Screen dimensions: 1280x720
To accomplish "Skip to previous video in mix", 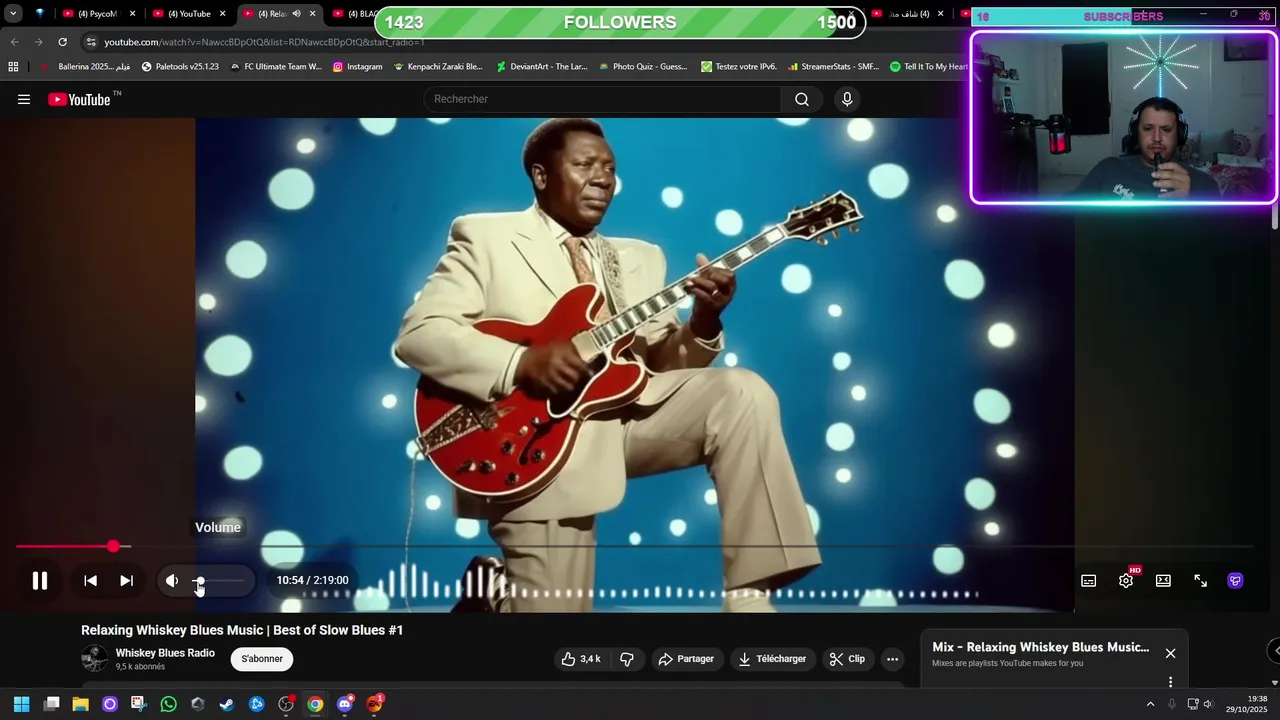I will pos(90,580).
